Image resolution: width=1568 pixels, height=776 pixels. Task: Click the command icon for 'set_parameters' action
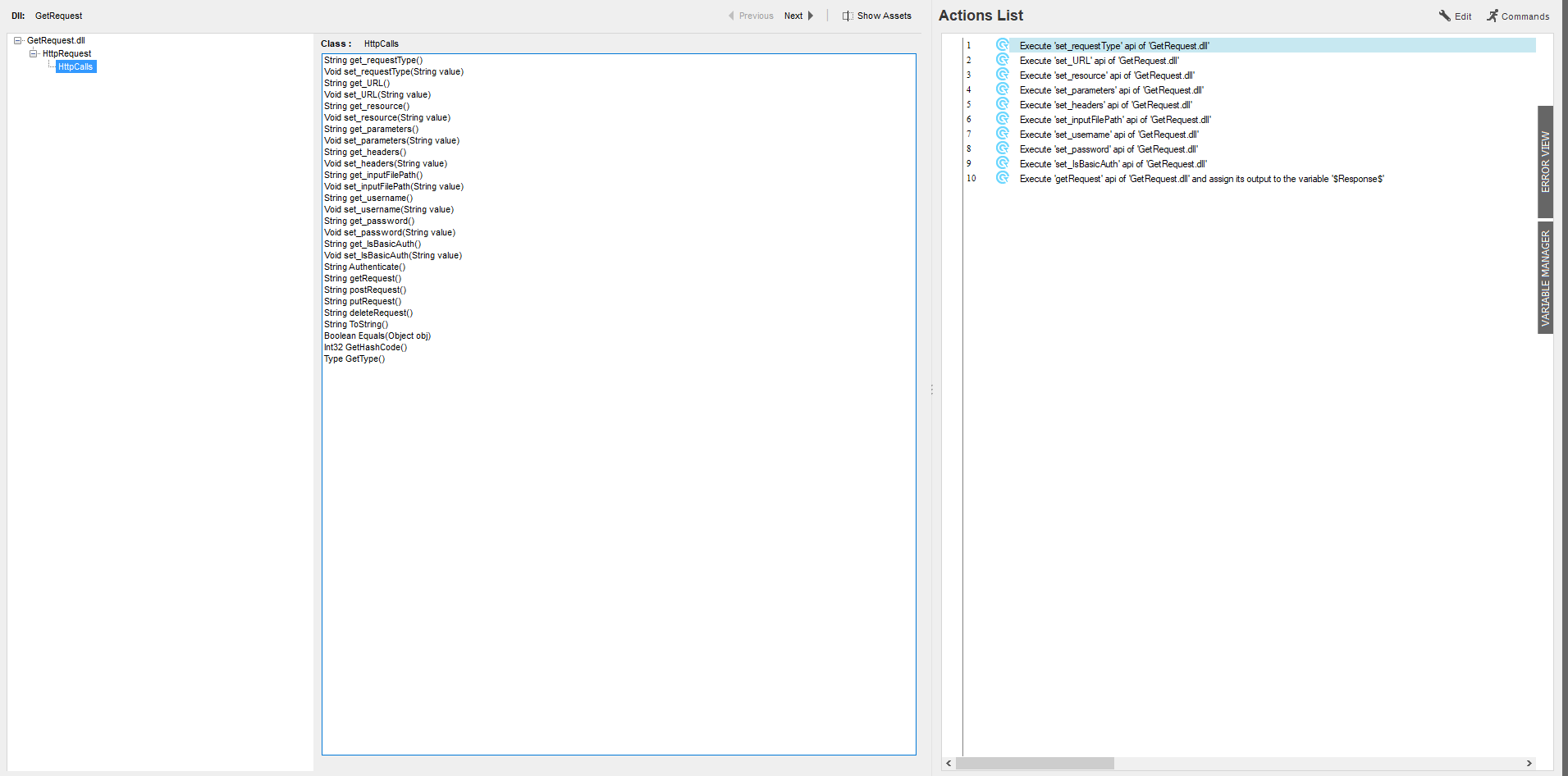[1002, 89]
